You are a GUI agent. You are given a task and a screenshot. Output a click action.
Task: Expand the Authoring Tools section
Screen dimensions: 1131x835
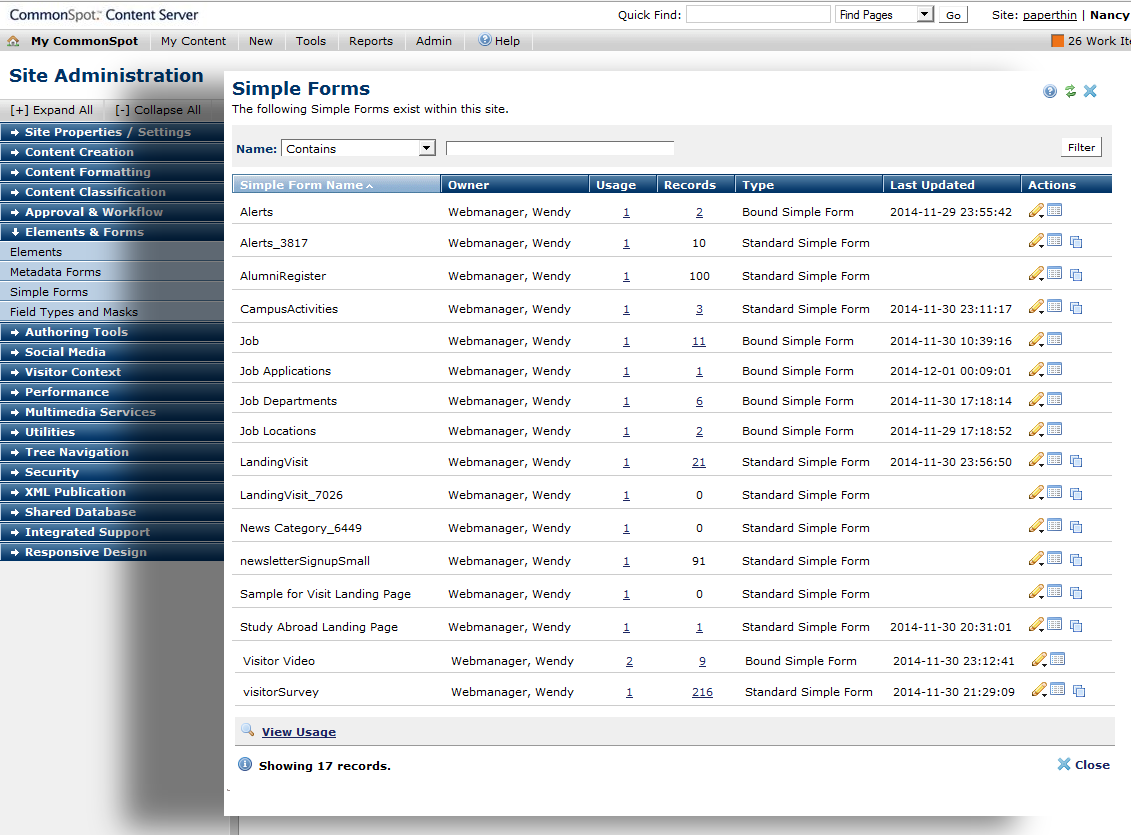(112, 332)
